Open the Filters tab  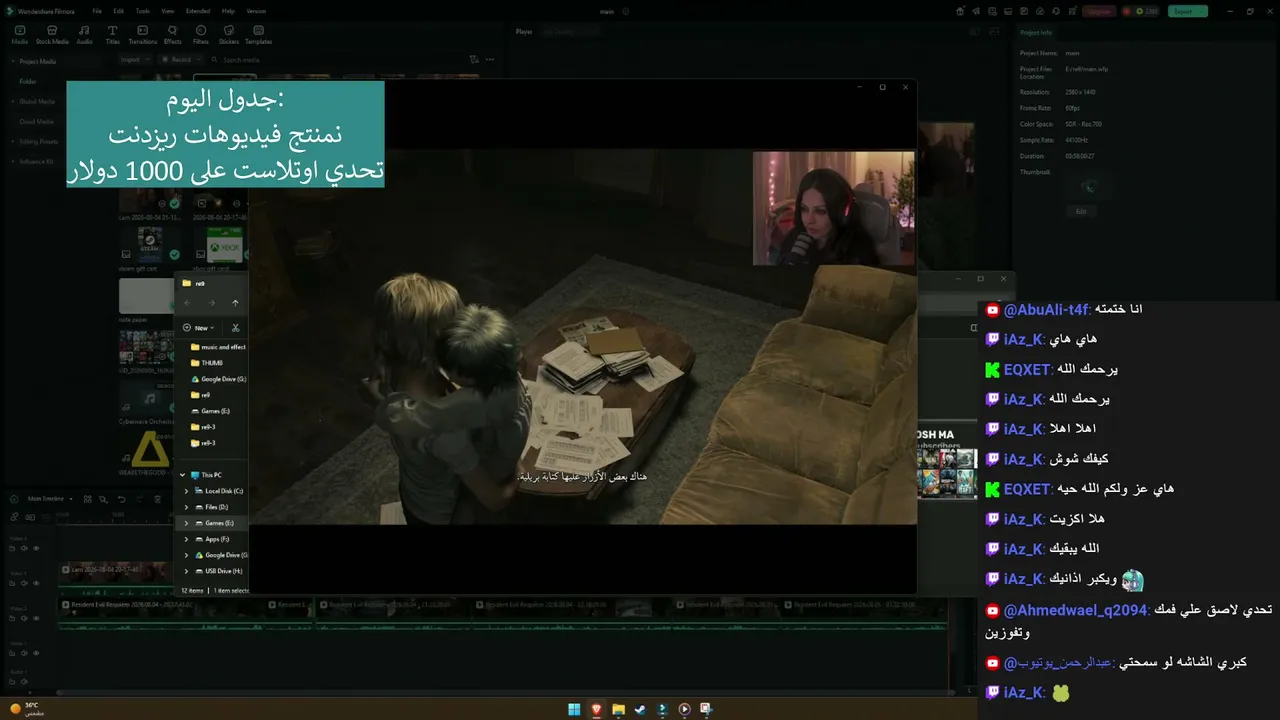201,35
